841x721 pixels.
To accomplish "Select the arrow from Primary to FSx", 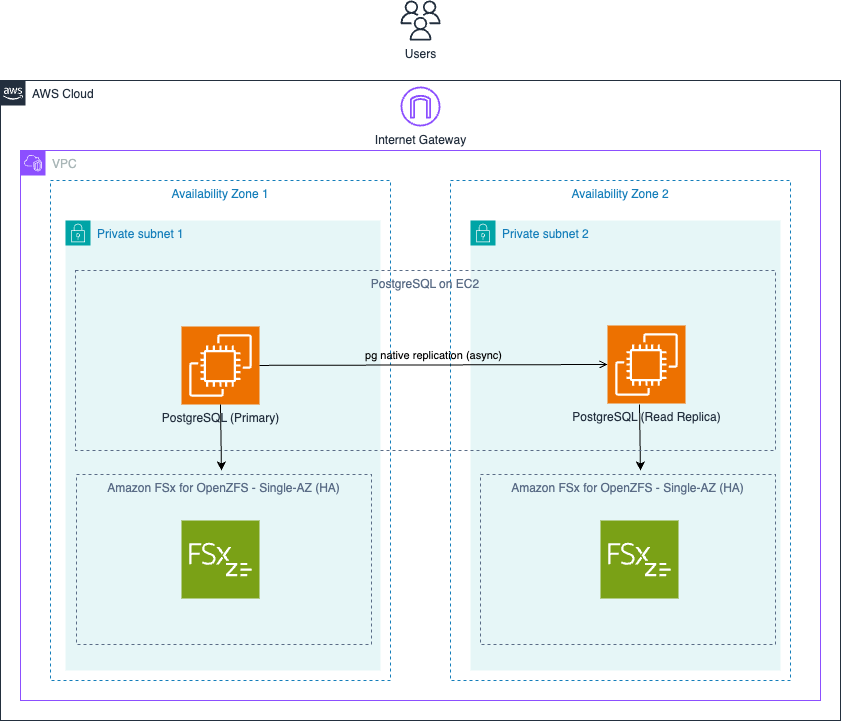I will coord(220,437).
